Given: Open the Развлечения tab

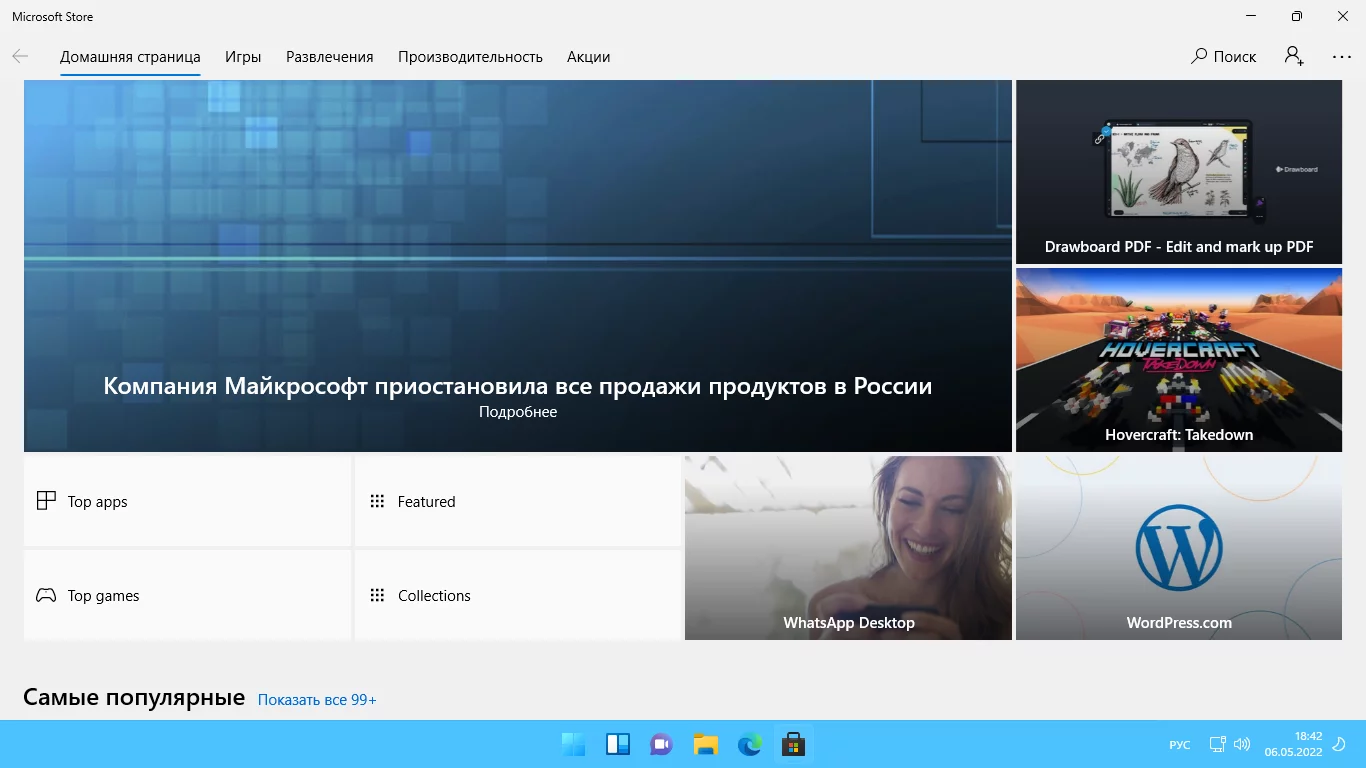Looking at the screenshot, I should [x=329, y=57].
